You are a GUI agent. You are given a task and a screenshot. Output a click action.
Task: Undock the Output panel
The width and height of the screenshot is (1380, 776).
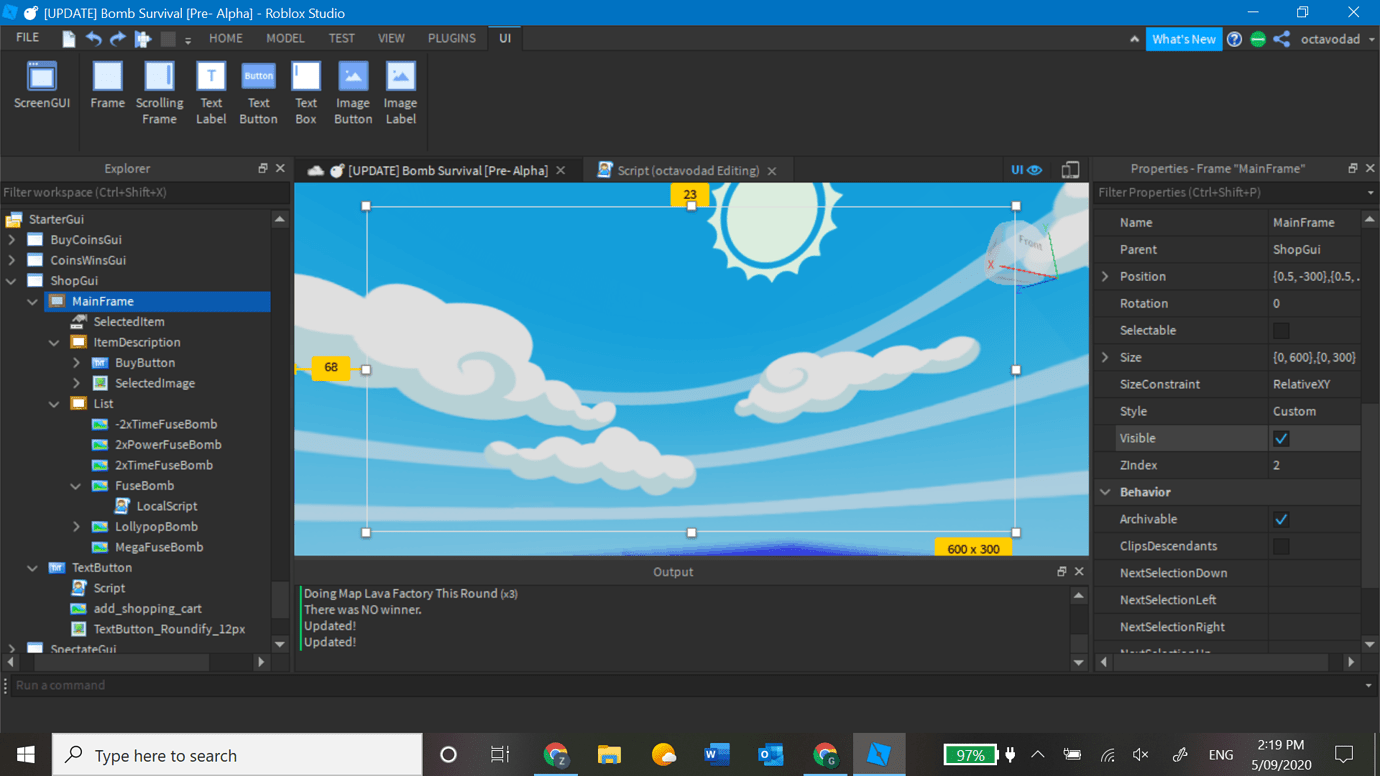click(x=1061, y=572)
